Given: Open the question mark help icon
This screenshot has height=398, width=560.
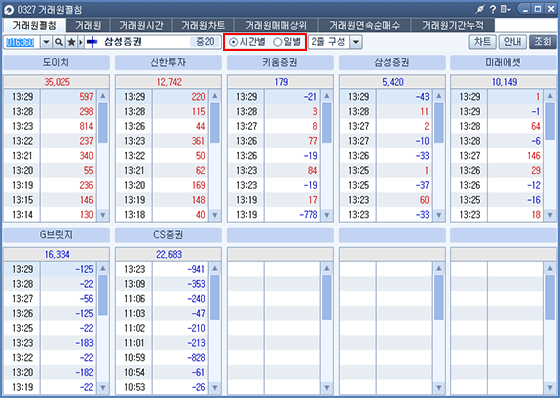Looking at the screenshot, I should point(493,9).
